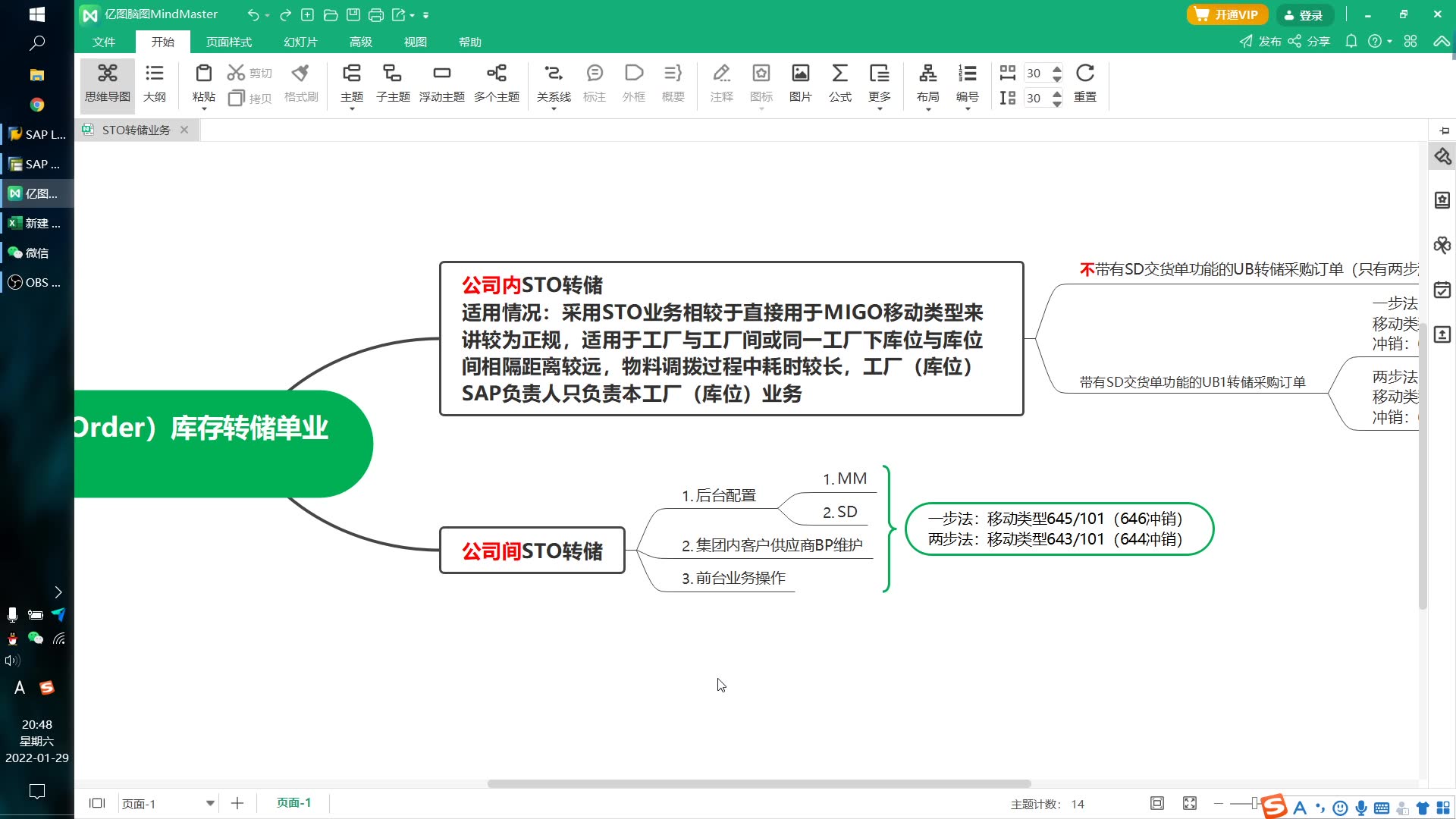Click the 开通VIP button
1456x819 pixels.
point(1227,14)
